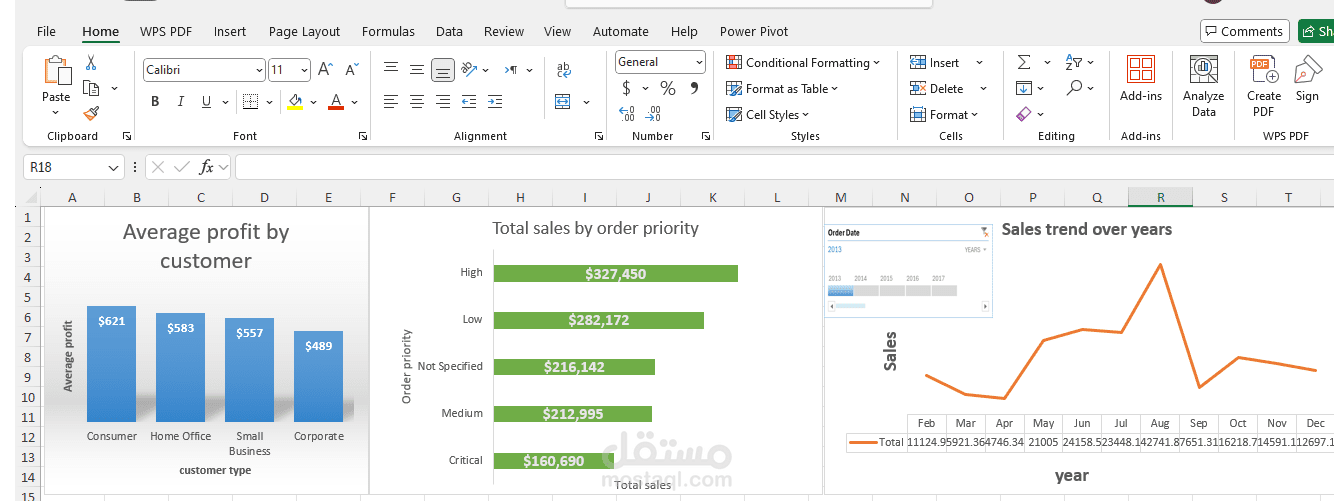Image resolution: width=1334 pixels, height=501 pixels.
Task: Decrease font size with the smaller A
Action: (351, 70)
